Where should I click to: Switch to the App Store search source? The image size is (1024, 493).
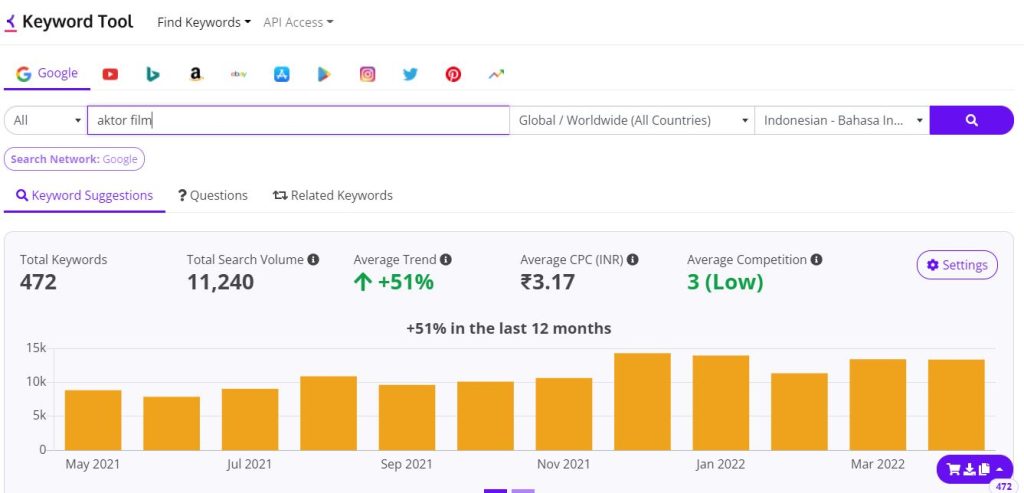point(281,74)
